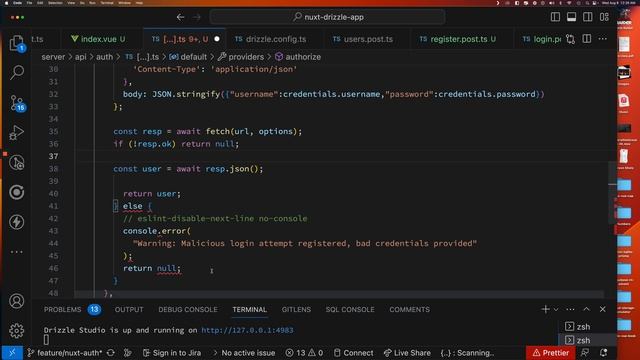640x360 pixels.
Task: Synchronize changes icon in status bar
Action: [x=111, y=353]
